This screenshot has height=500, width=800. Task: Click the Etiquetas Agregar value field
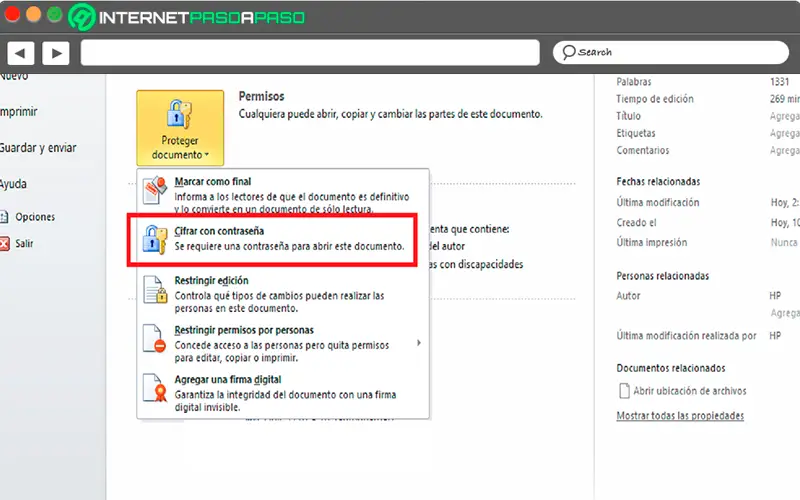click(785, 133)
